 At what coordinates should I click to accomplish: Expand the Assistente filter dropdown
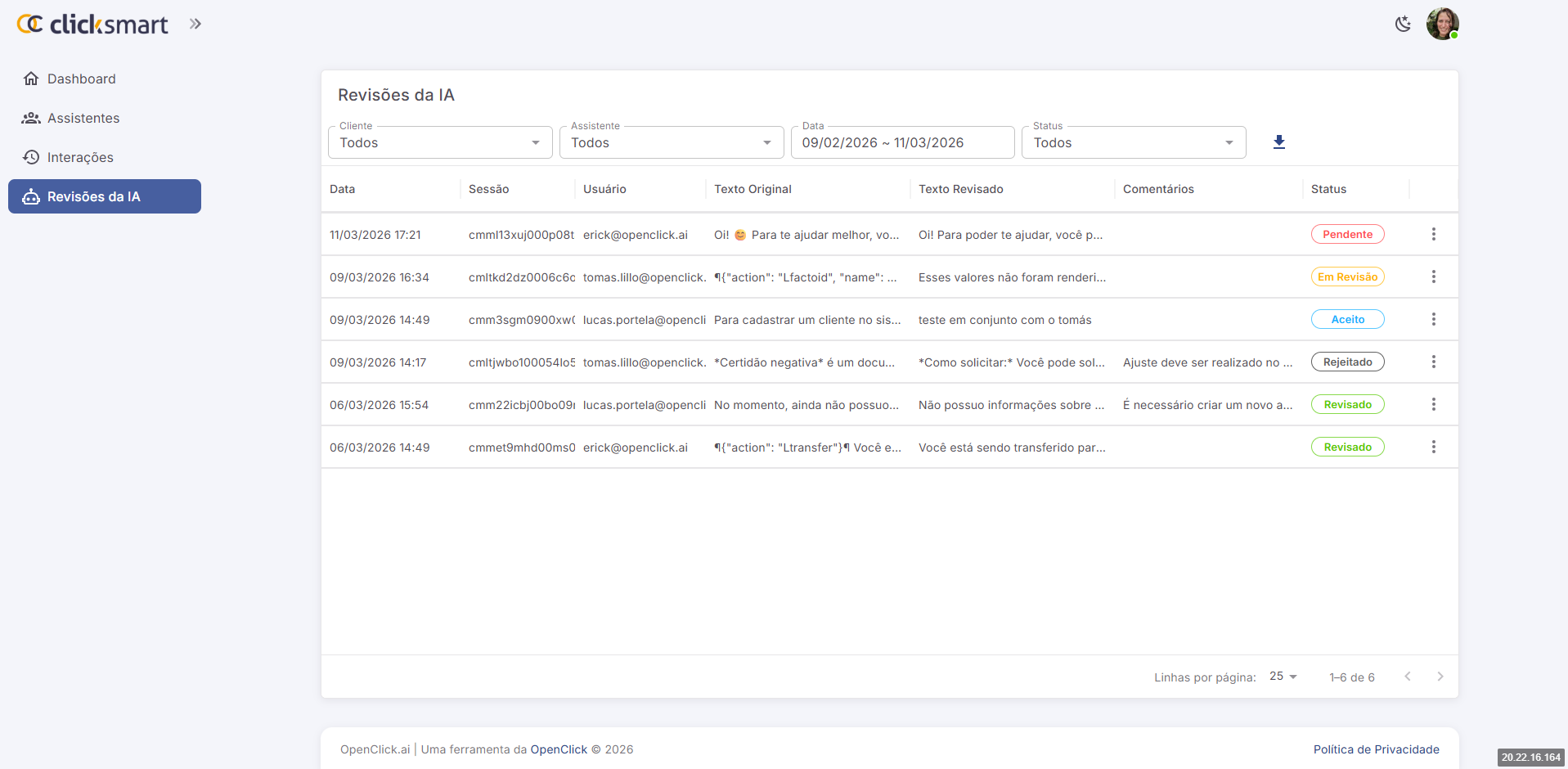671,143
